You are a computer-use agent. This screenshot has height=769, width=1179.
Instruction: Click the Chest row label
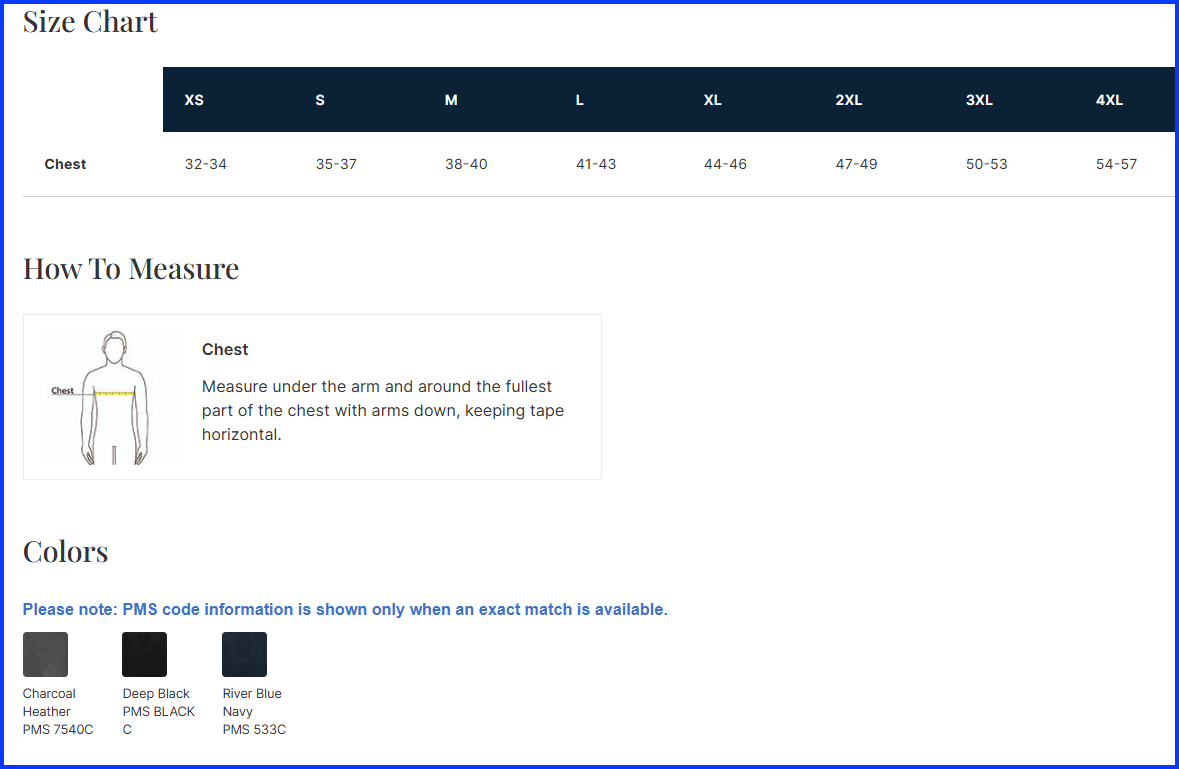coord(65,164)
